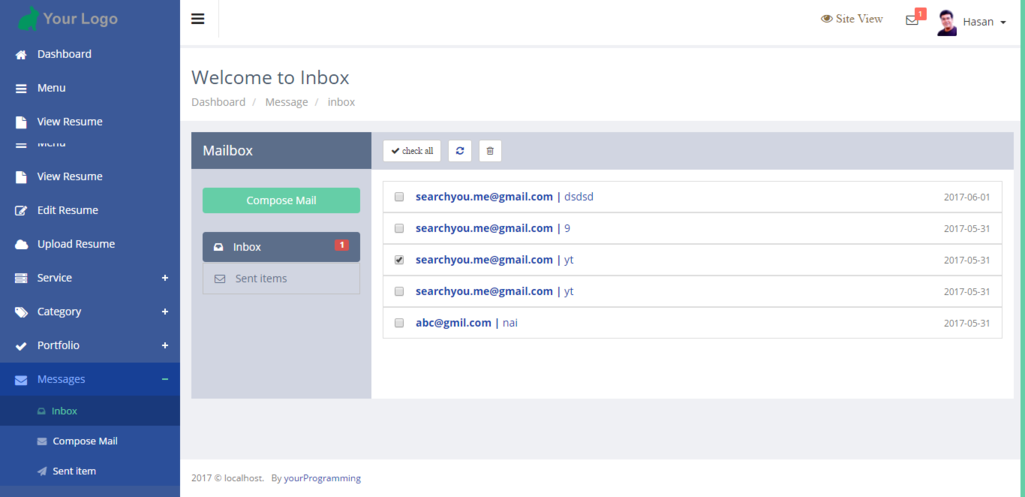Image resolution: width=1025 pixels, height=497 pixels.
Task: Click the Upload Resume cloud icon
Action: (x=21, y=245)
